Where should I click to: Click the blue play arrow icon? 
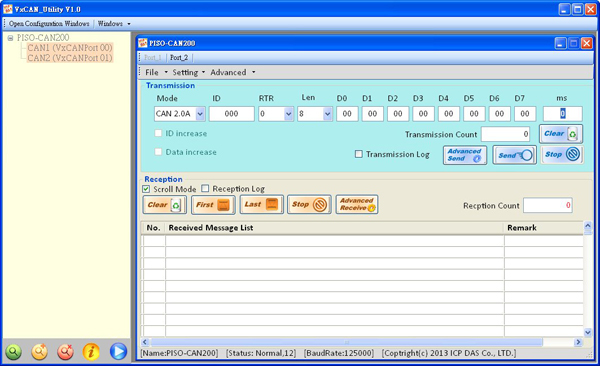click(x=118, y=351)
